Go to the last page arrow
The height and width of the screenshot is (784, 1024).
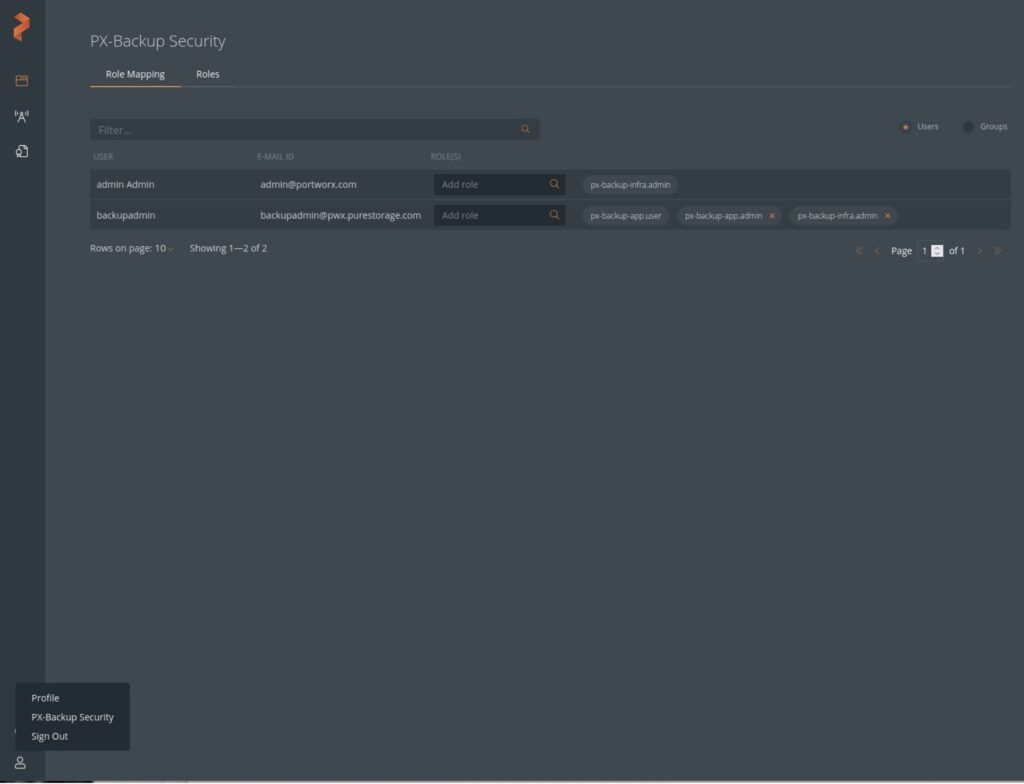tap(998, 251)
